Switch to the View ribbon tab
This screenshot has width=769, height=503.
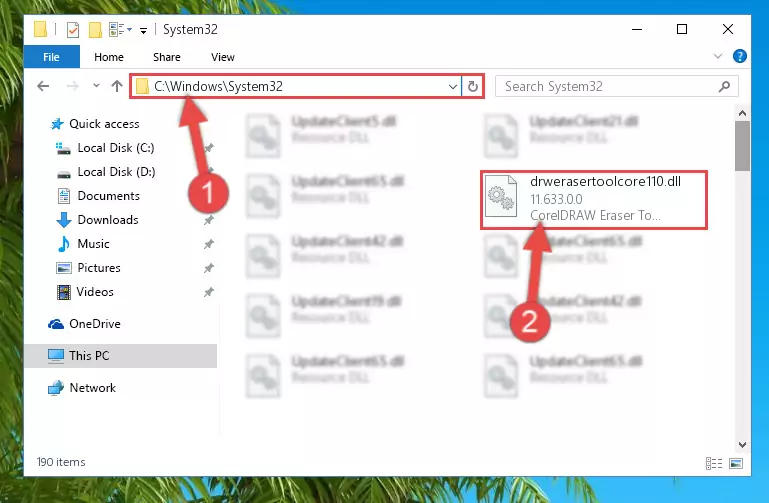223,57
